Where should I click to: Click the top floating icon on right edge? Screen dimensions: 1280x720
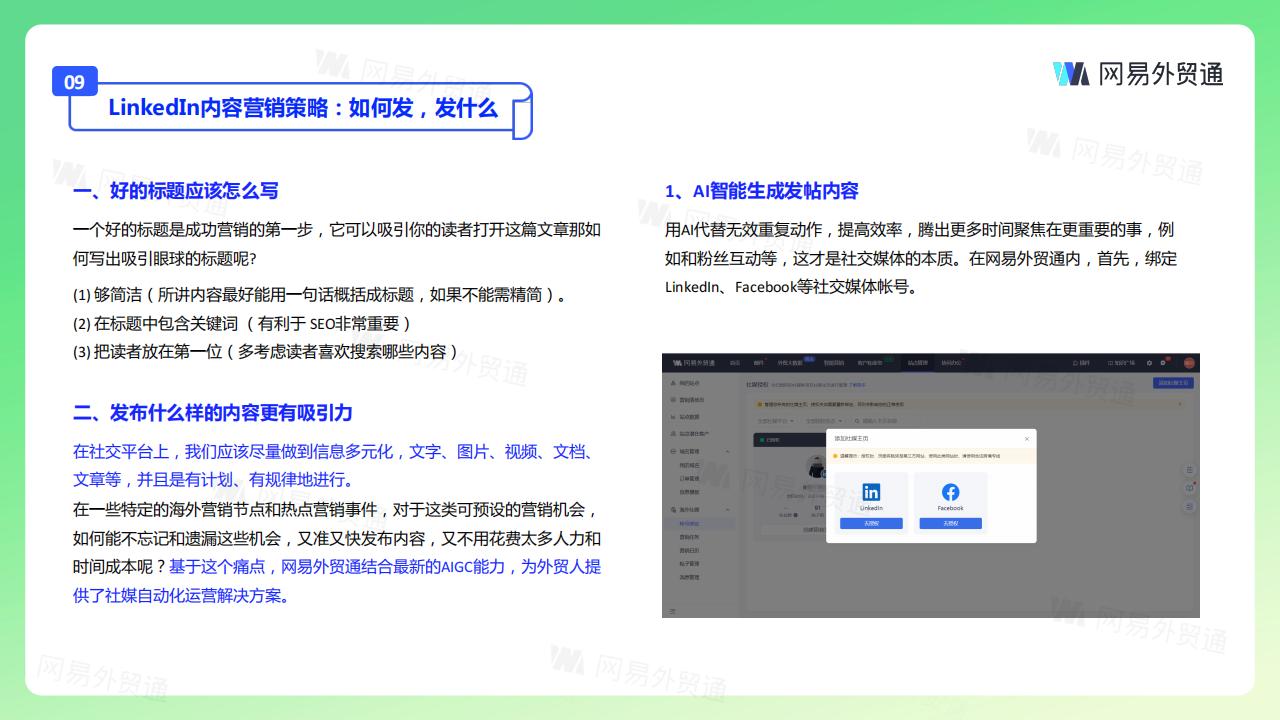[x=1189, y=470]
